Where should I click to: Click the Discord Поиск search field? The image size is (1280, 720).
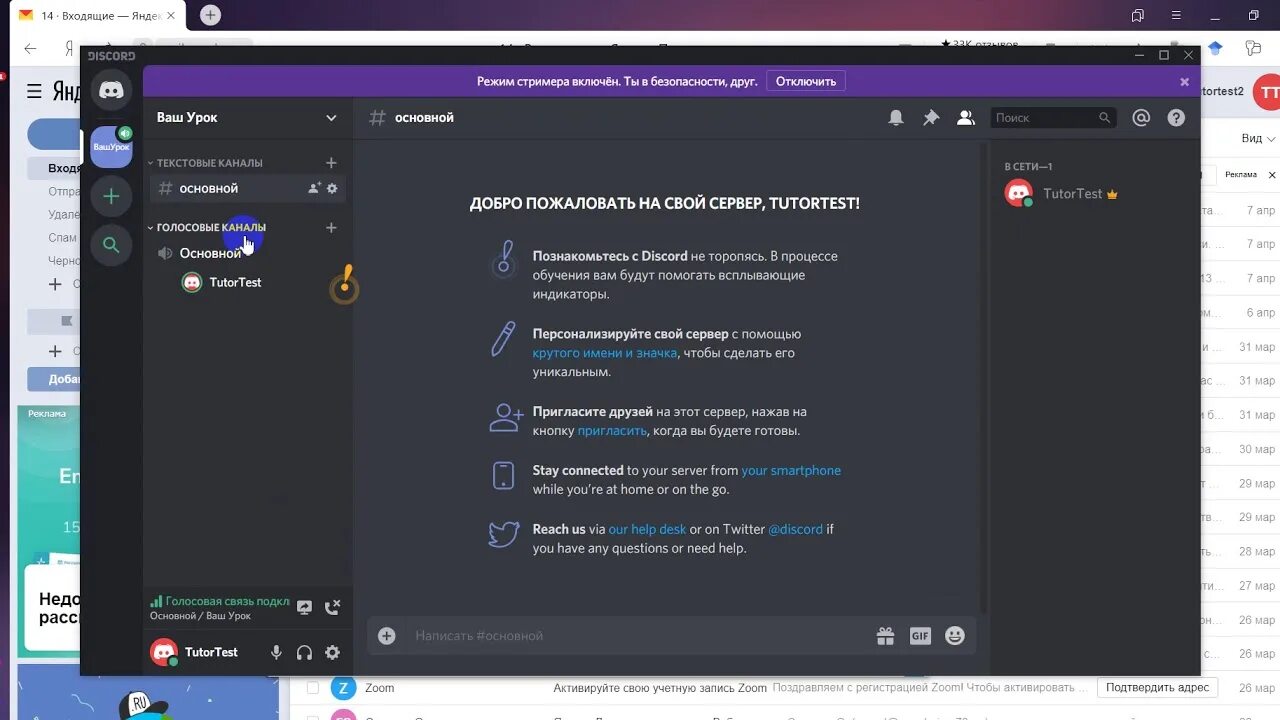click(x=1054, y=118)
